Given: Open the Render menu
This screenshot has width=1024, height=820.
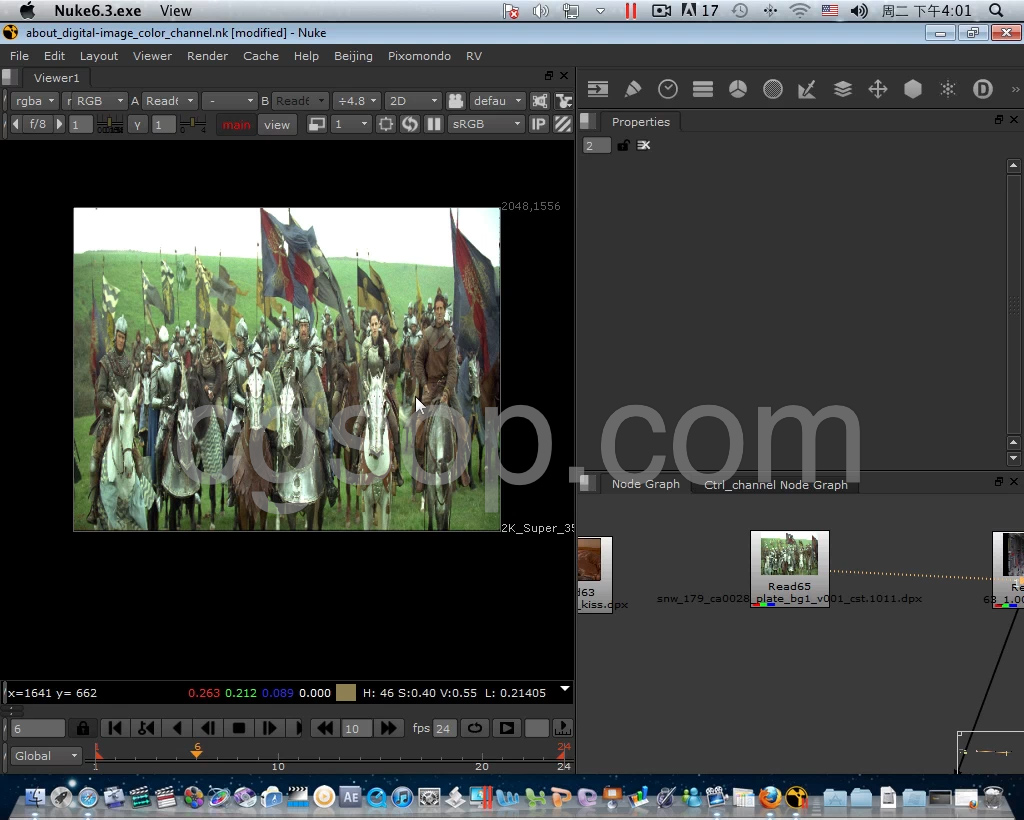Looking at the screenshot, I should [x=207, y=56].
